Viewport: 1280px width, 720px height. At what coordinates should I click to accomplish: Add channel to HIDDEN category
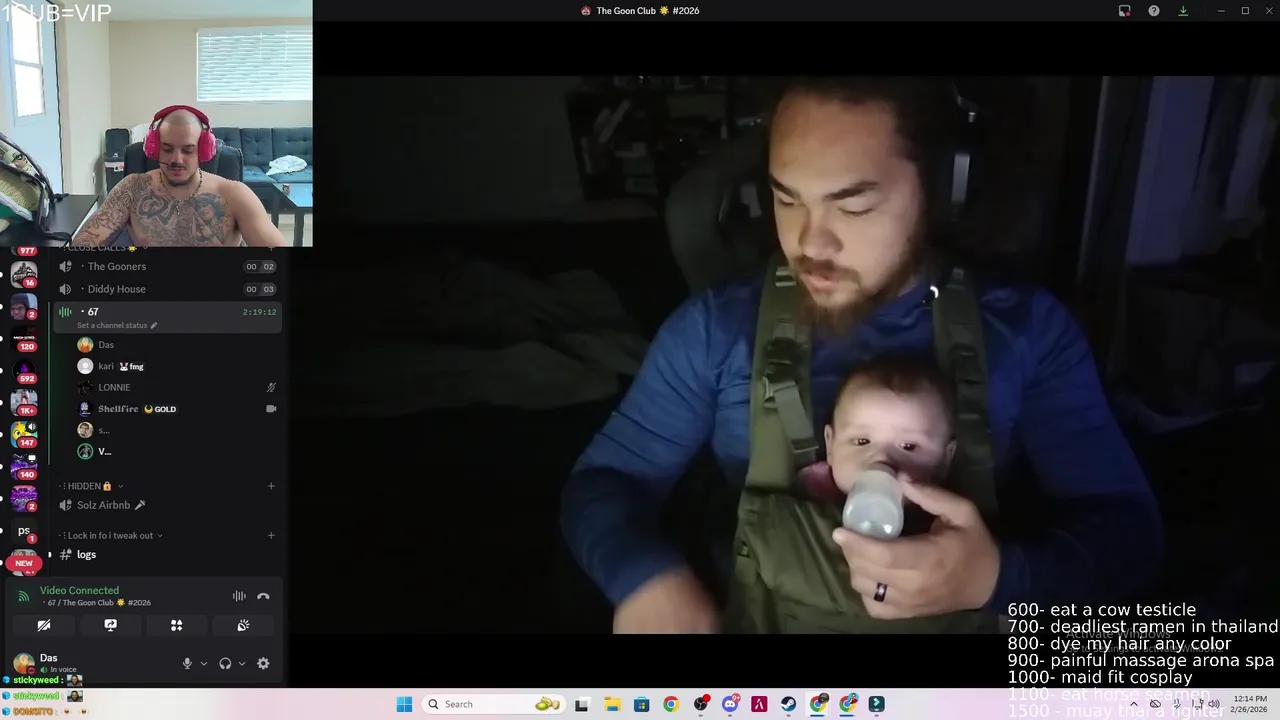tap(271, 486)
